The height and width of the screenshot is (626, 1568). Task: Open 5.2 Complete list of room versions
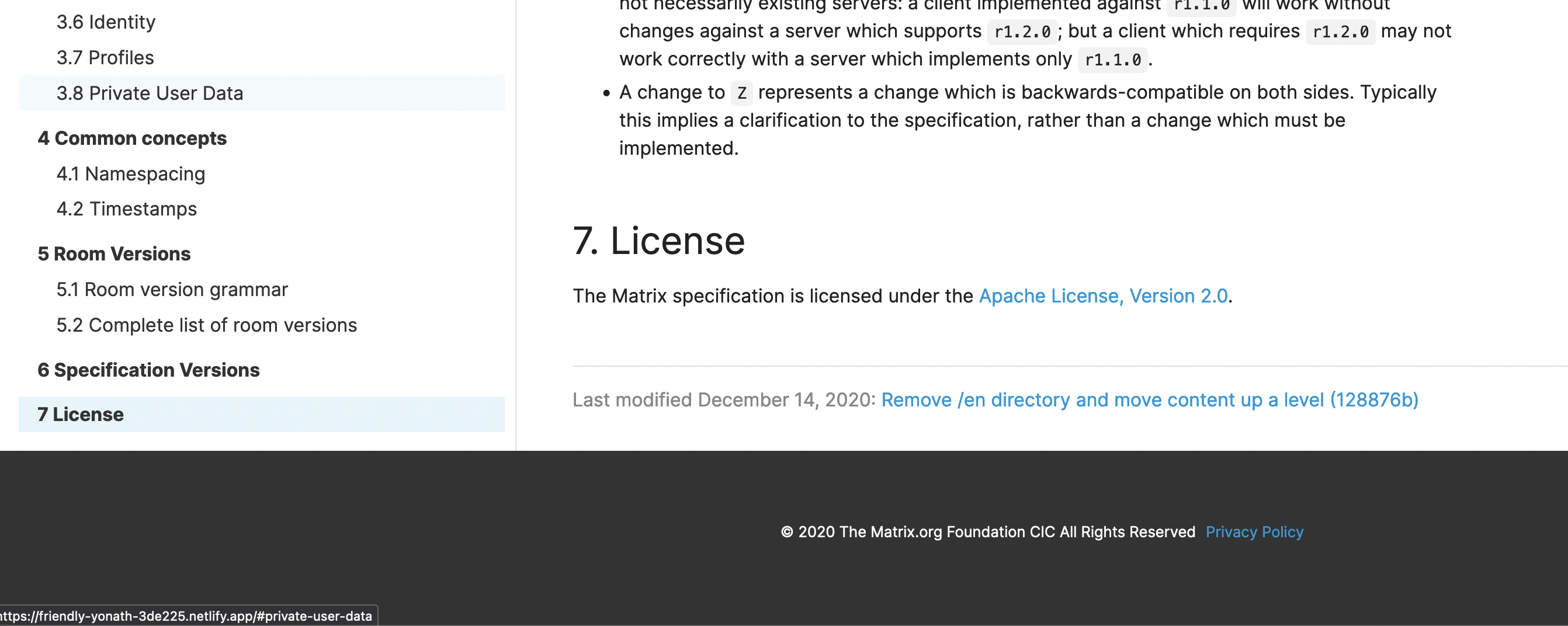[207, 325]
